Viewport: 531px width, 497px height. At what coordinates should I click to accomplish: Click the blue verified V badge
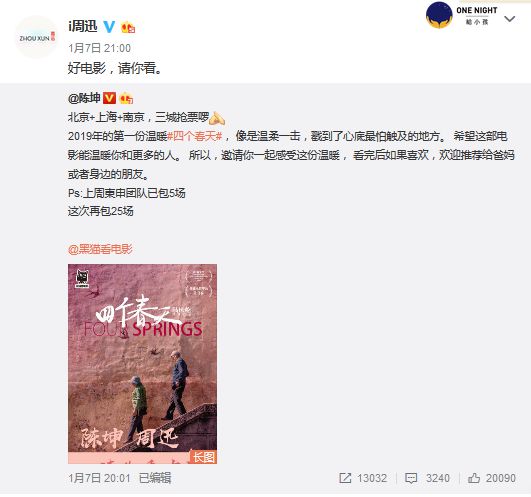point(109,26)
